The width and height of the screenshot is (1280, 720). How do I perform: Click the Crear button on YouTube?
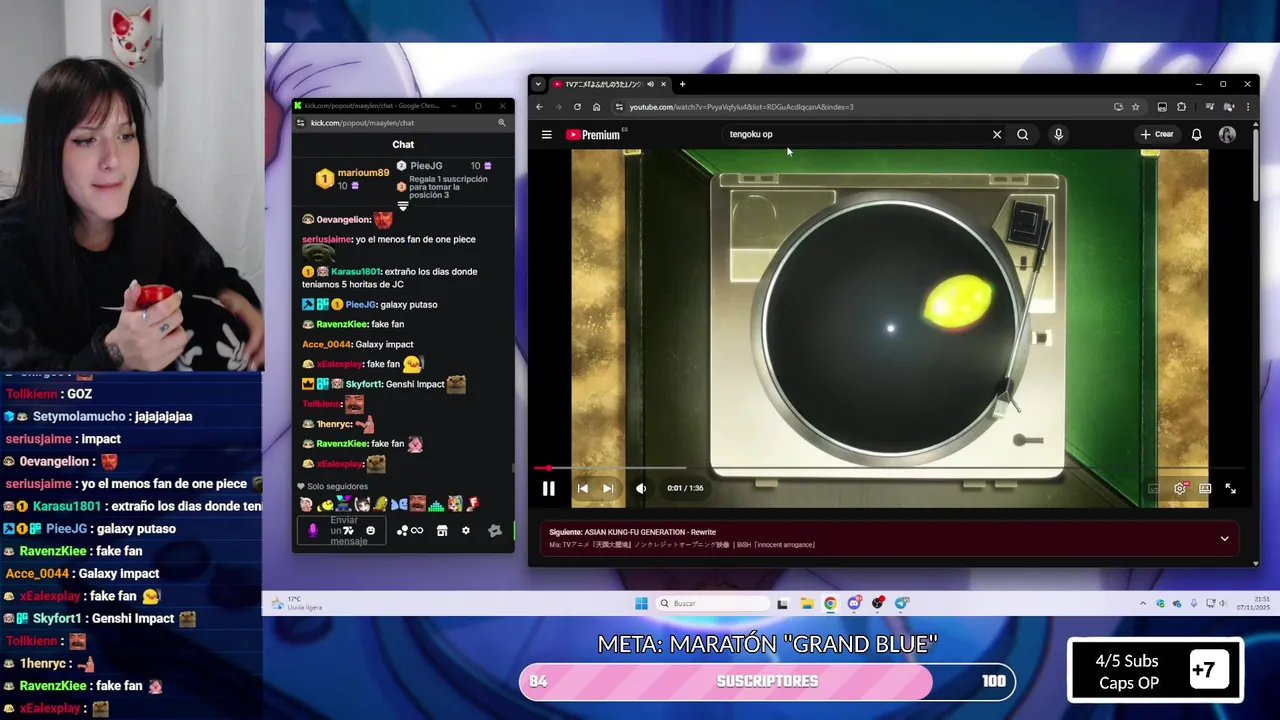click(x=1157, y=134)
